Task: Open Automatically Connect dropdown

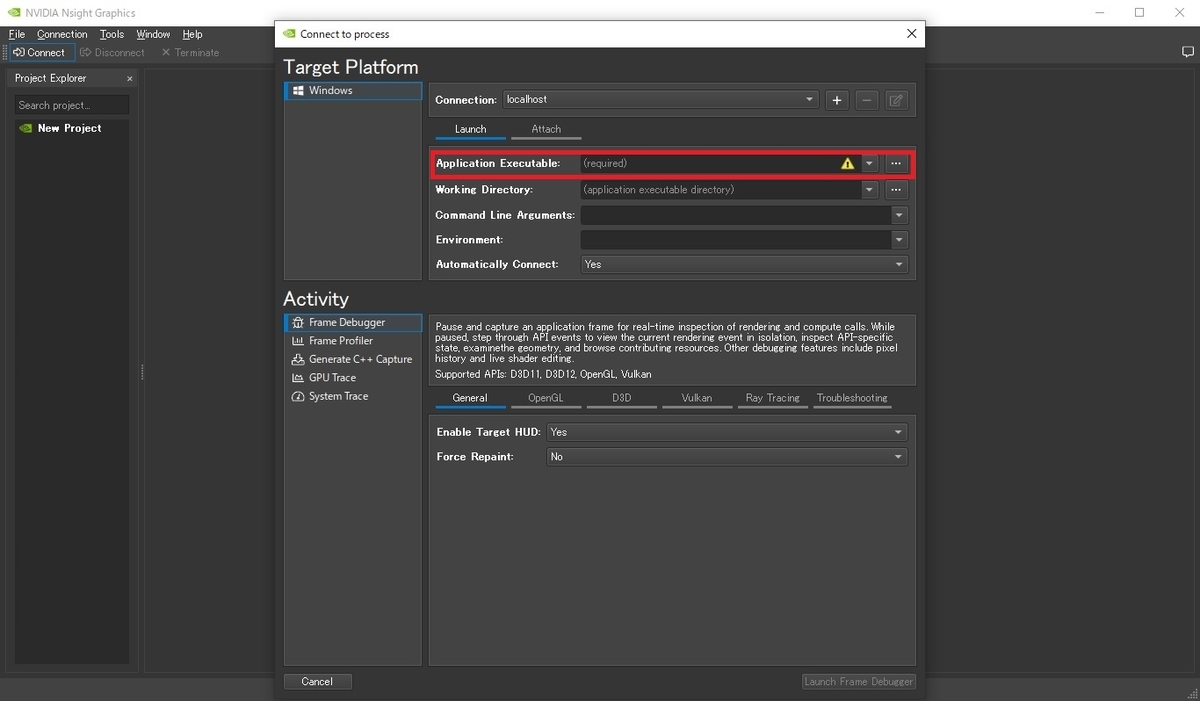Action: point(744,265)
